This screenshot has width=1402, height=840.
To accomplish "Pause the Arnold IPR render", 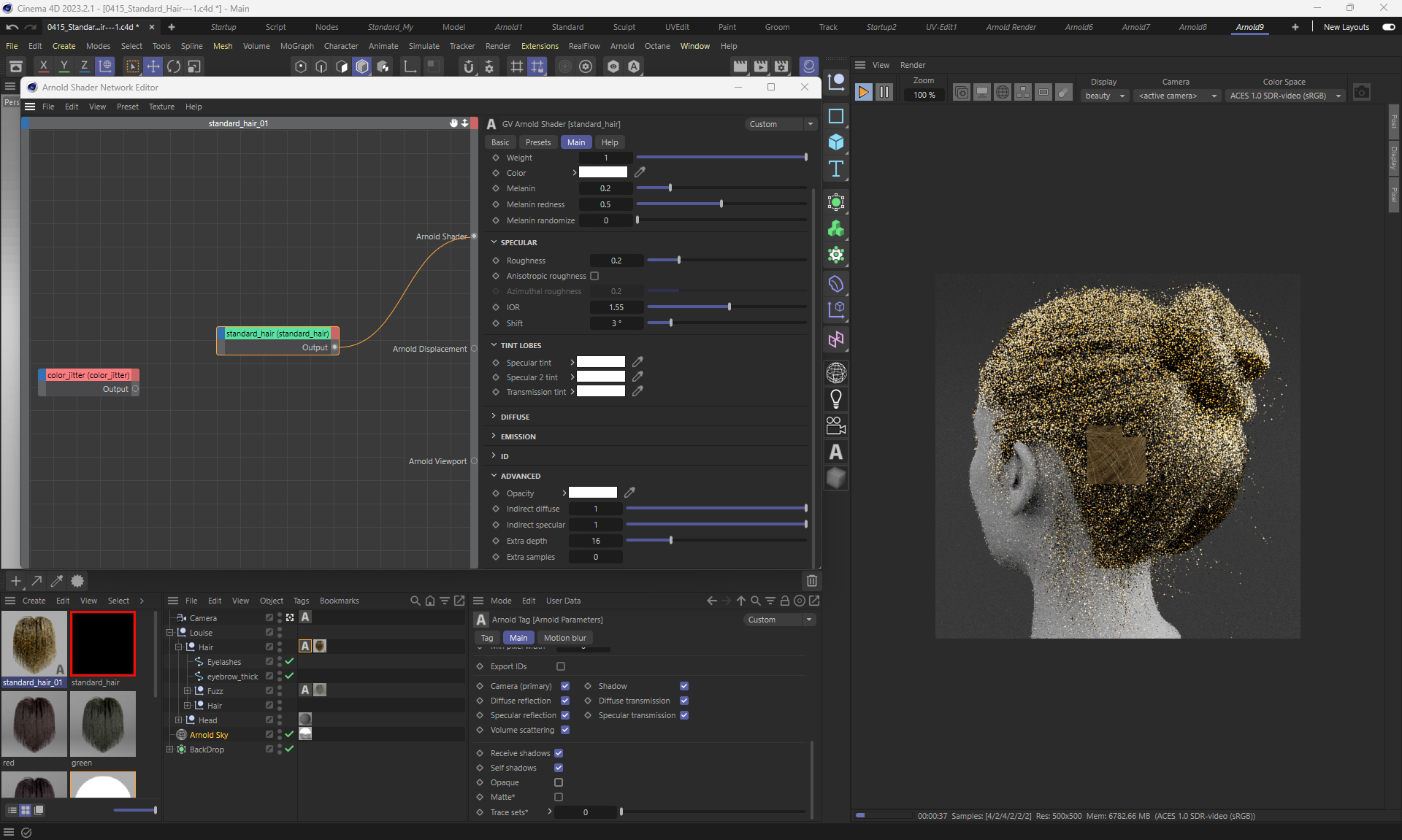I will click(x=884, y=93).
